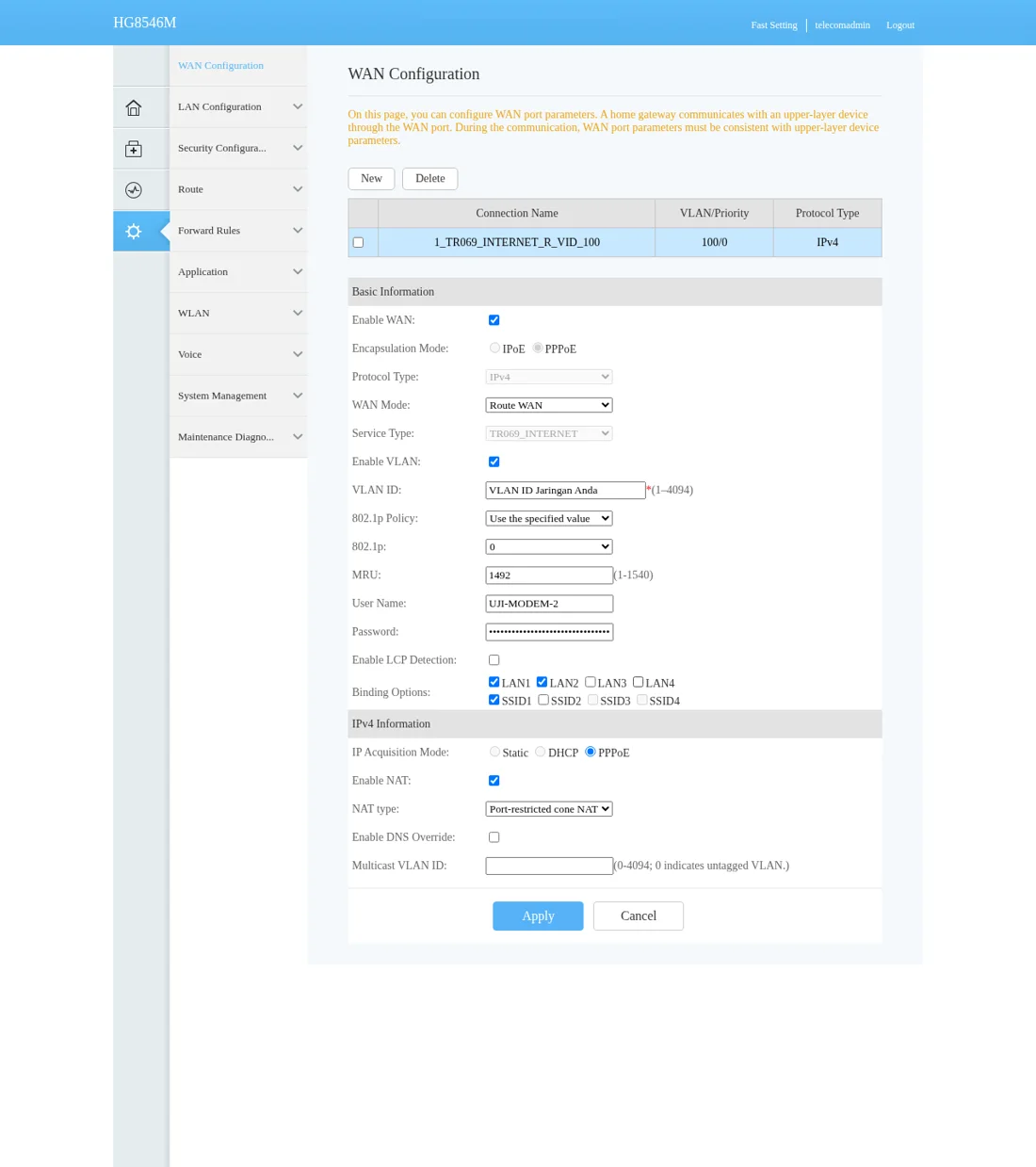Click the telecomadmin account link

click(842, 25)
